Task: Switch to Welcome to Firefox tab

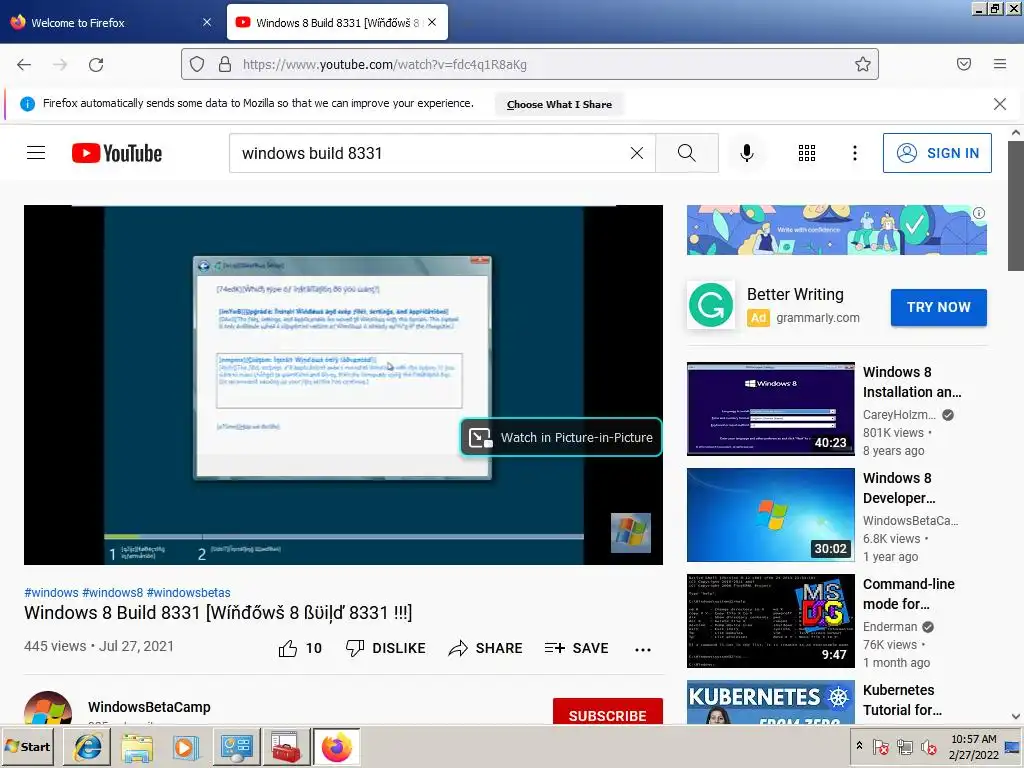Action: click(110, 22)
